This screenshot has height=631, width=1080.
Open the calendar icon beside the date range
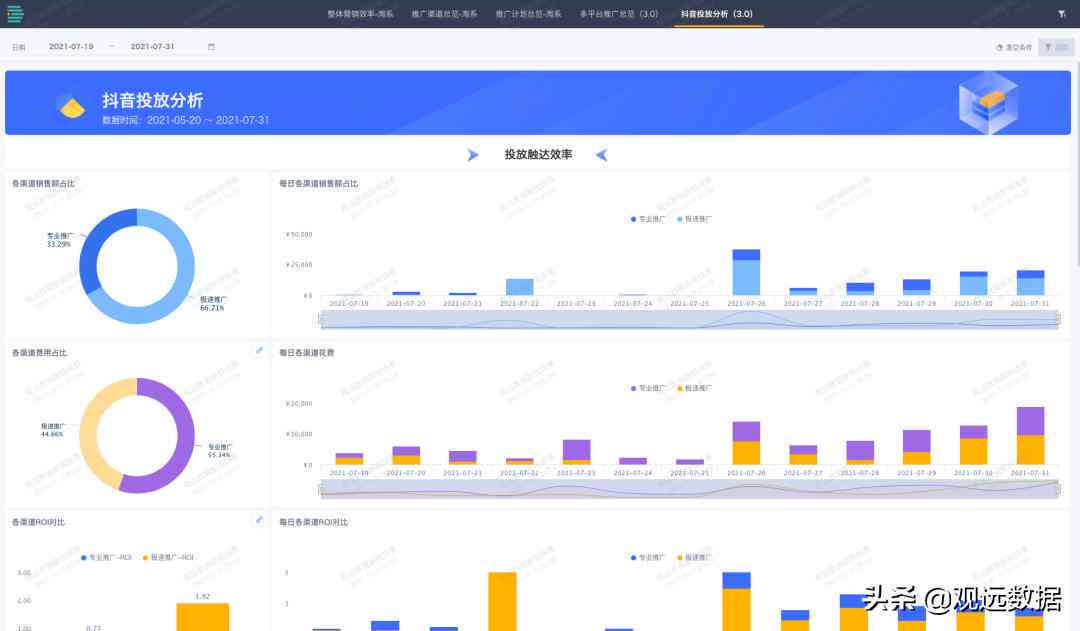(x=211, y=47)
